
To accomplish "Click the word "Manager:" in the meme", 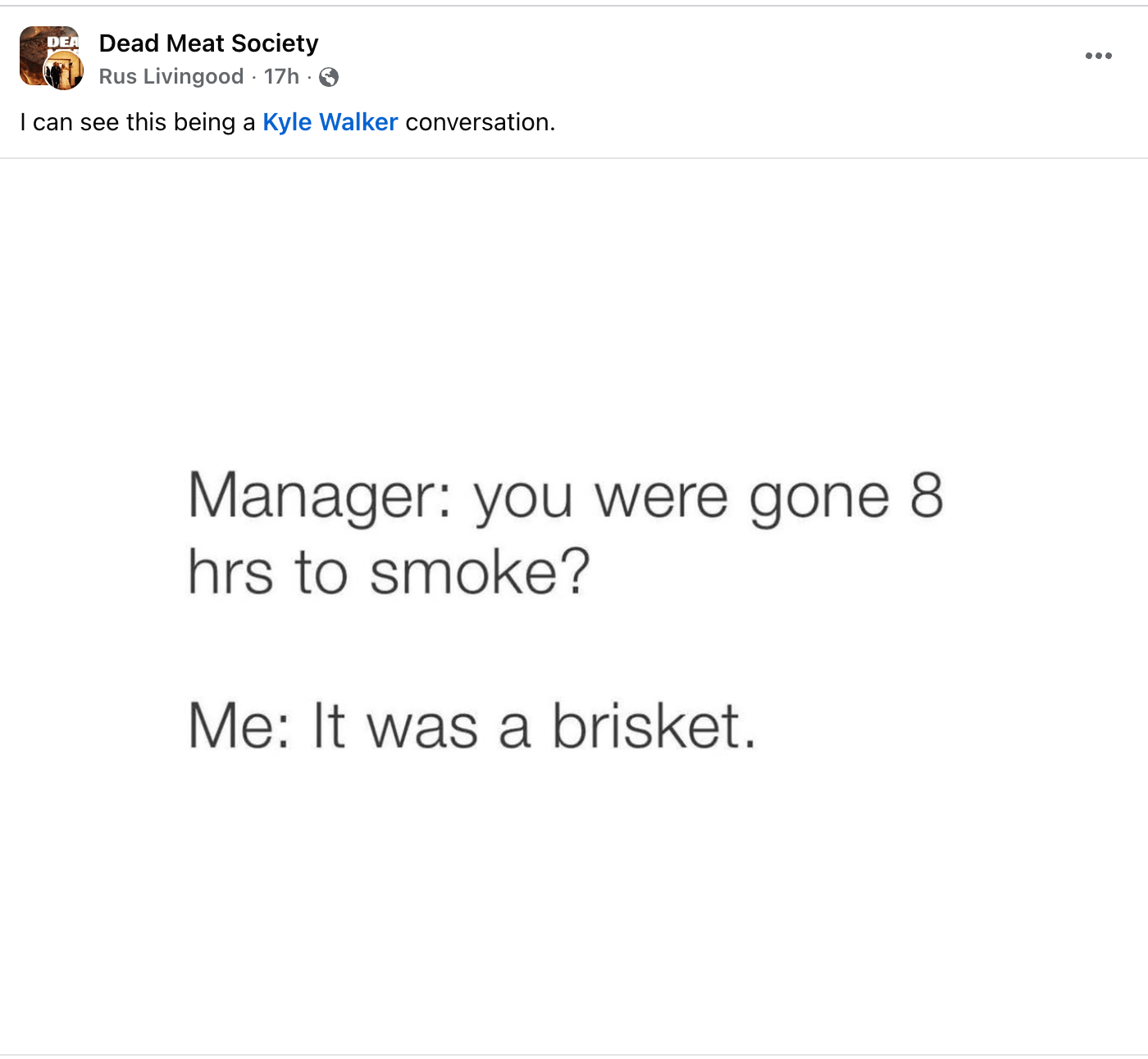I will tap(320, 497).
